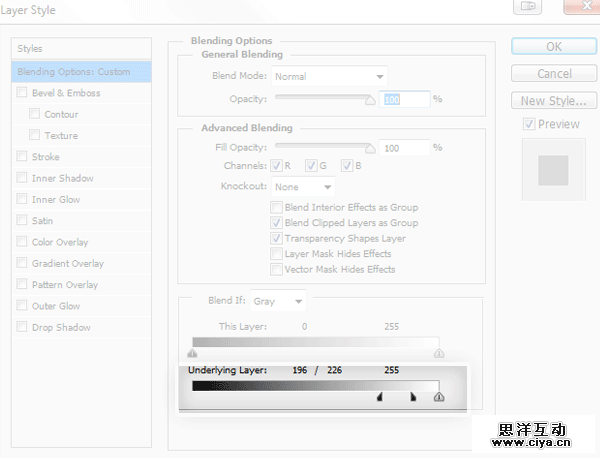Viewport: 600px width, 458px height.
Task: Open the Styles list header
Action: coord(82,49)
